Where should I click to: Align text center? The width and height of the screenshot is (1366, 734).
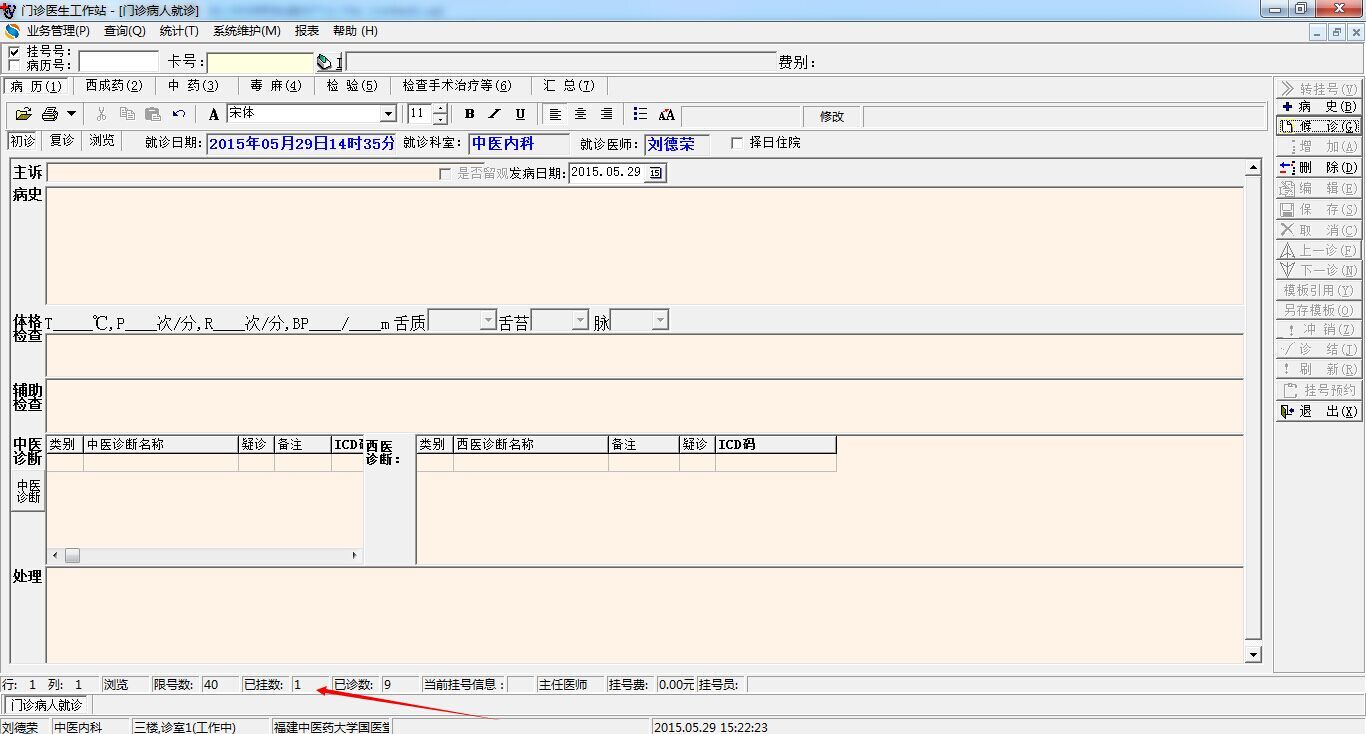click(x=581, y=115)
